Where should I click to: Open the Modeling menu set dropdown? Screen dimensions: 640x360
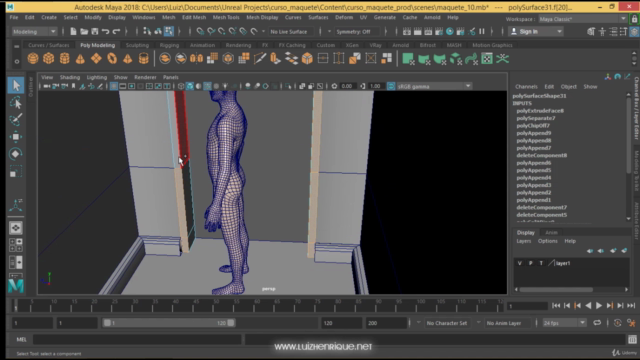pyautogui.click(x=34, y=31)
